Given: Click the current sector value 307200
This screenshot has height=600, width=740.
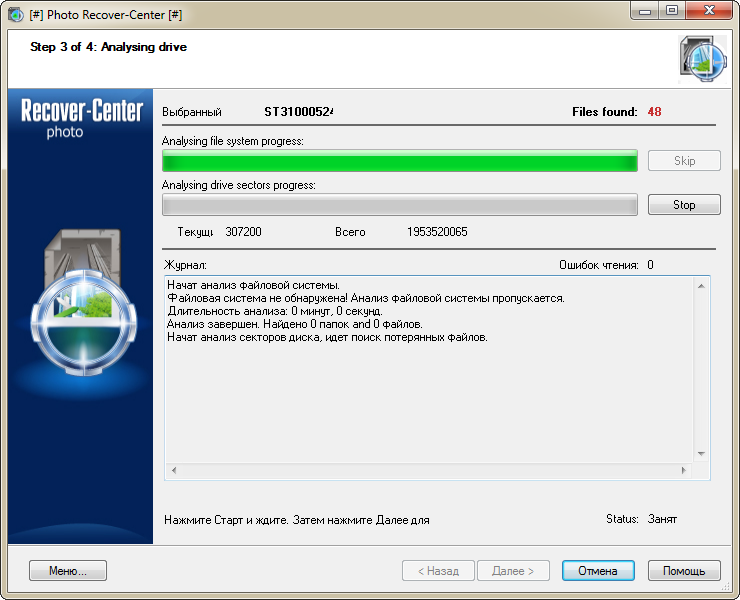Looking at the screenshot, I should click(x=243, y=232).
